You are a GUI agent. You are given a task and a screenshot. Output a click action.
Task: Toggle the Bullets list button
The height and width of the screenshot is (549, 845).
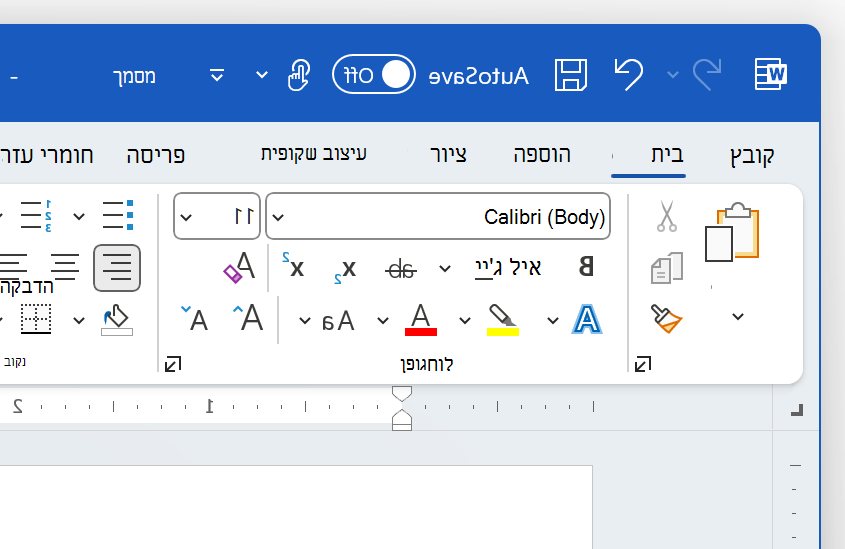click(118, 216)
